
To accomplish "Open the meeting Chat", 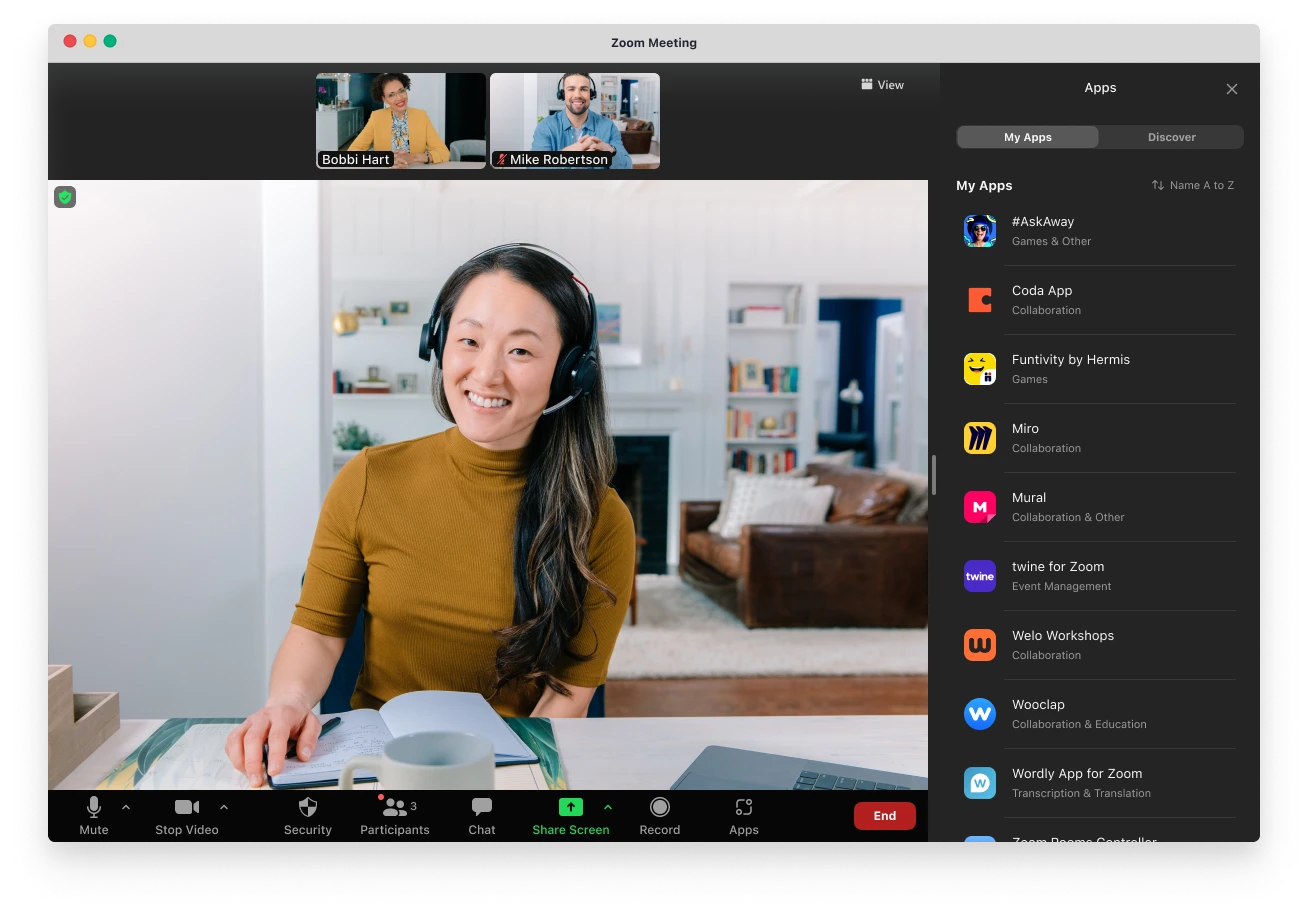I will [481, 815].
